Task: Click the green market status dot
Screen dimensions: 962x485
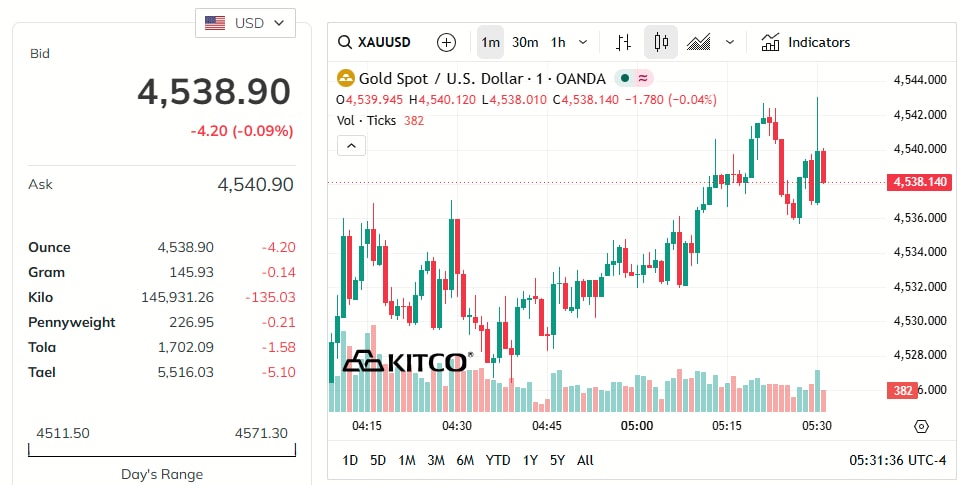Action: point(625,78)
